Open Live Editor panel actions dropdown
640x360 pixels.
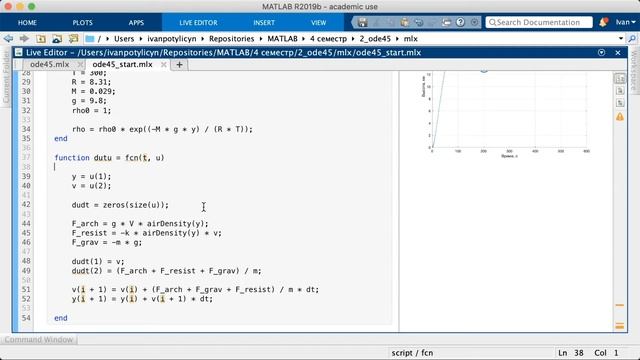click(601, 53)
